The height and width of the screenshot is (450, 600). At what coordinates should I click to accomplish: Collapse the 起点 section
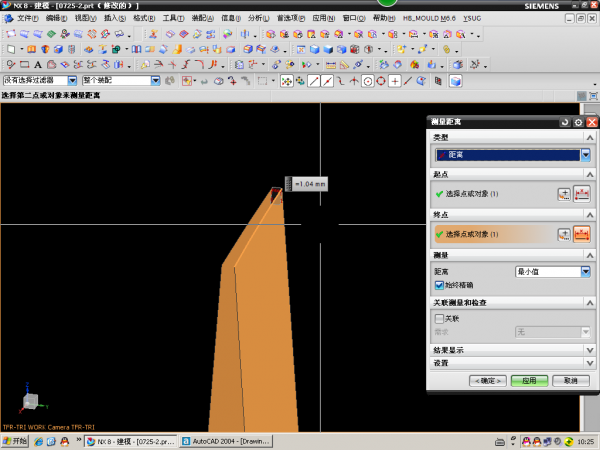[590, 174]
